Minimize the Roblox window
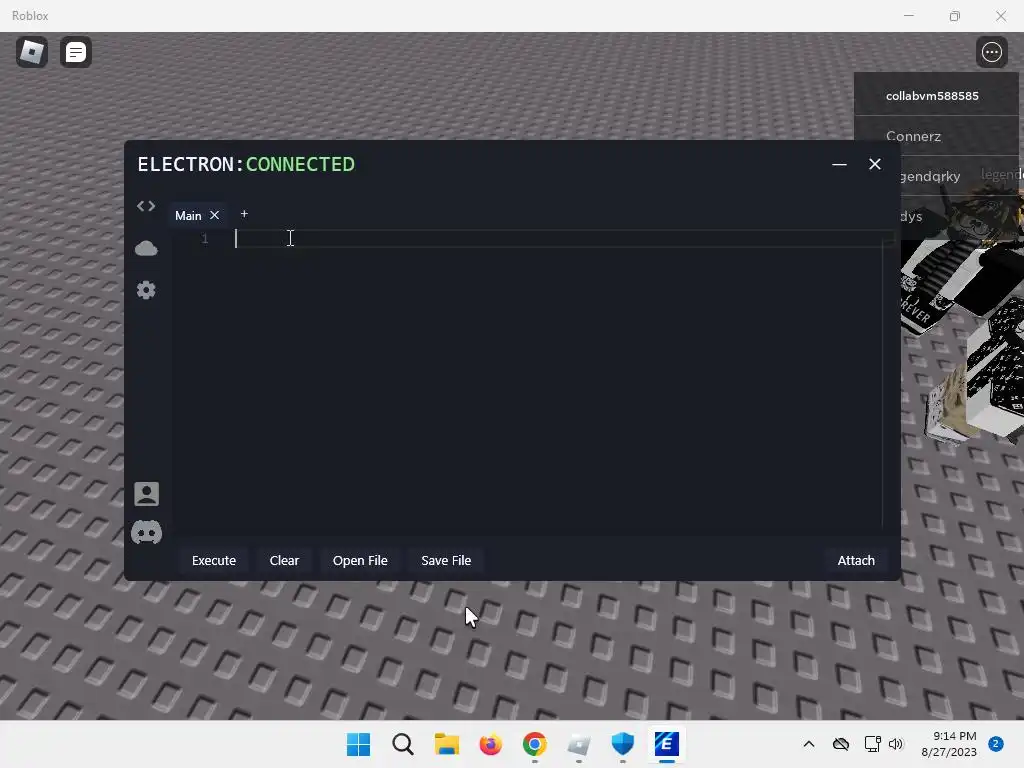1024x768 pixels. 908,16
